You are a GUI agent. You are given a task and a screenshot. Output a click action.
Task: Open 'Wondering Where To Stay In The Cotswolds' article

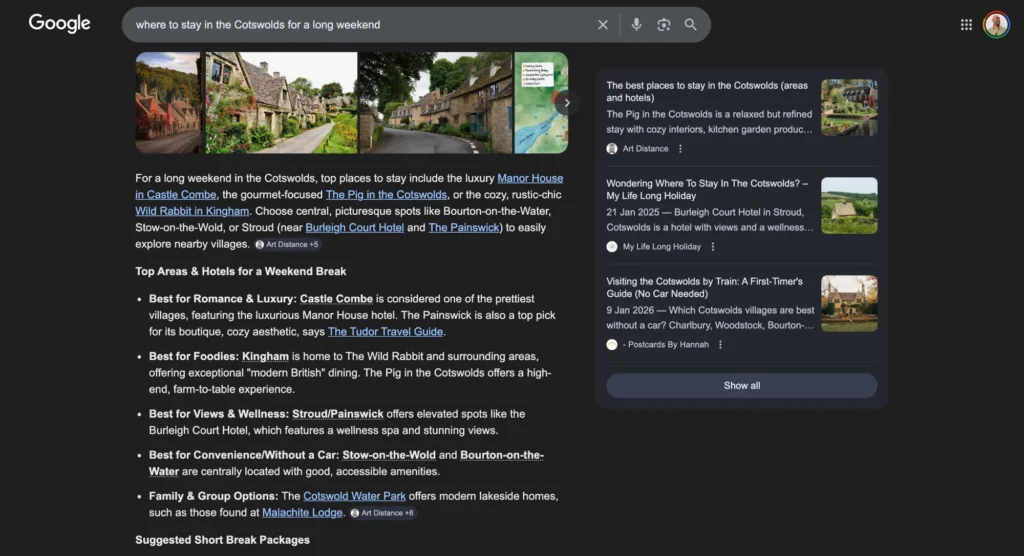(x=707, y=189)
